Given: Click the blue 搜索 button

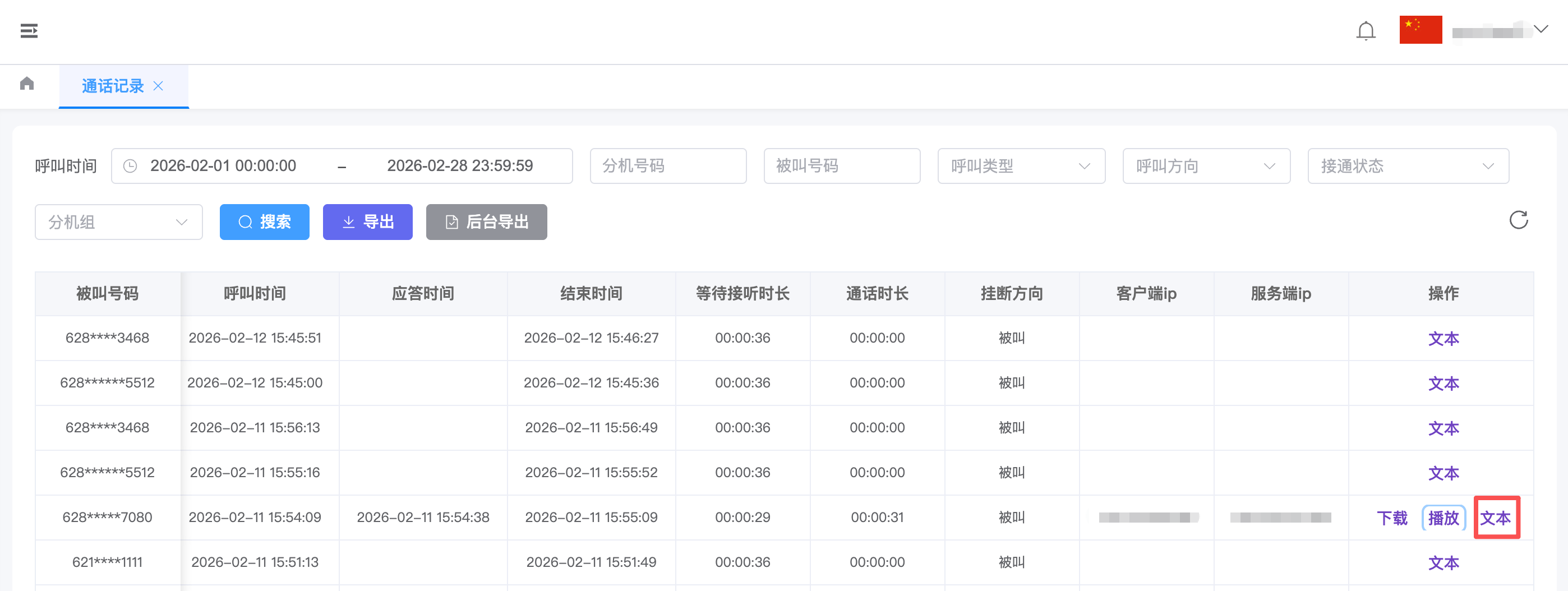Looking at the screenshot, I should point(264,222).
